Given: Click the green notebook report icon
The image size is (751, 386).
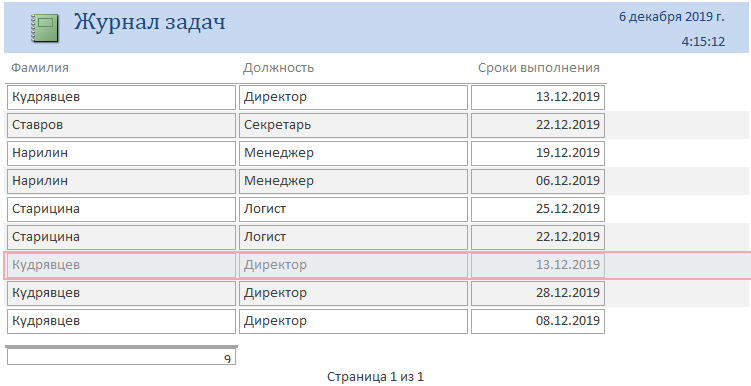Looking at the screenshot, I should (x=45, y=28).
